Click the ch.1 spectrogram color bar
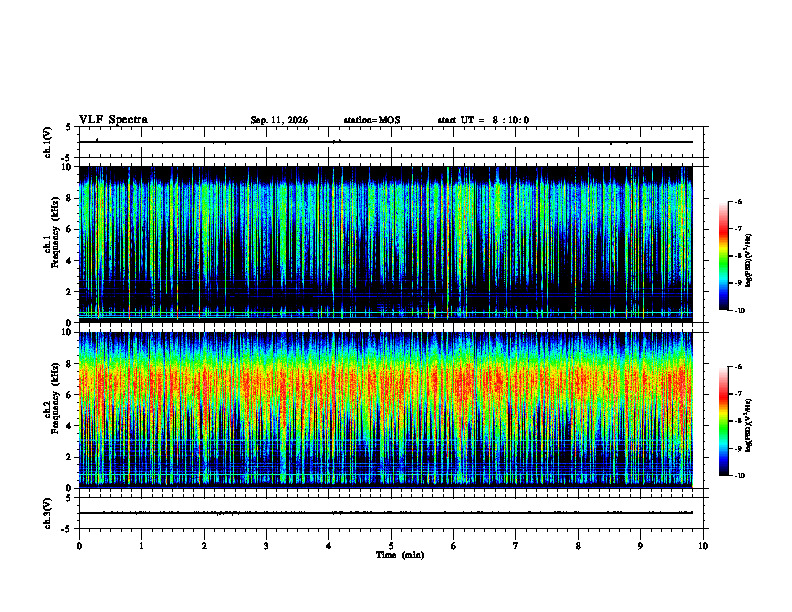Screen dimensions: 792x612 point(724,256)
